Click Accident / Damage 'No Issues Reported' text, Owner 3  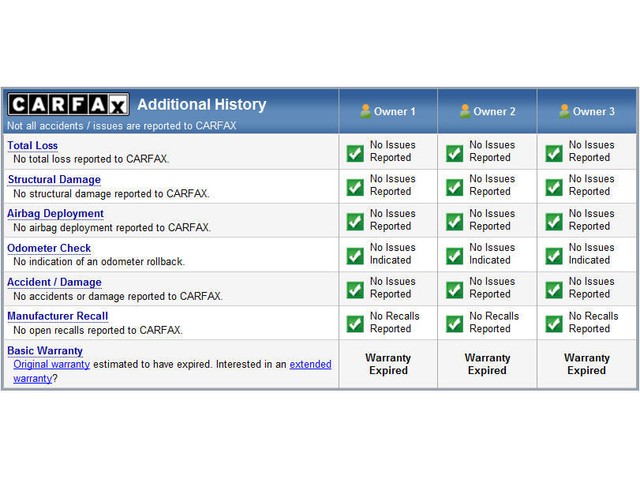tap(591, 288)
